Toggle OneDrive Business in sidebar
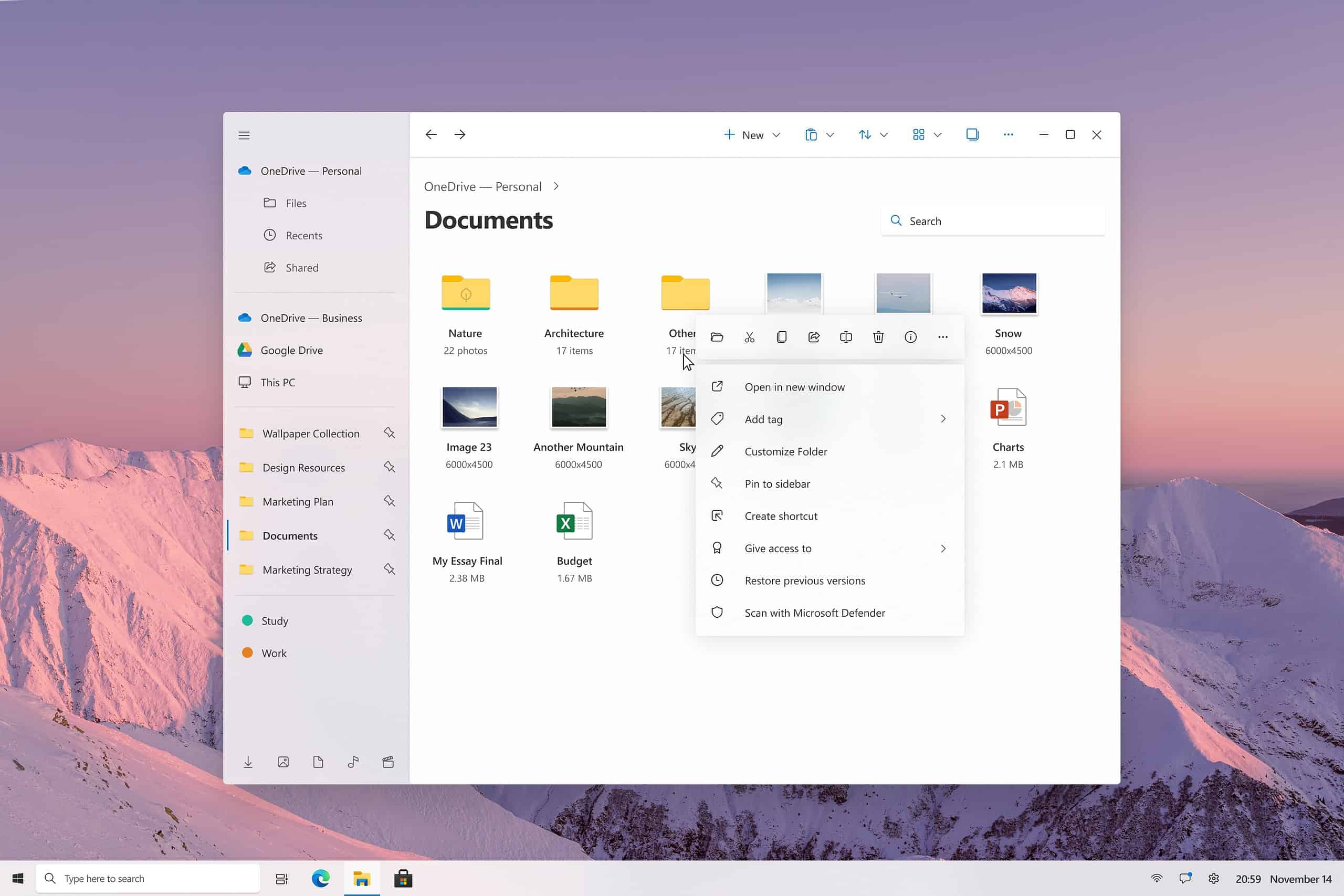The image size is (1344, 896). coord(311,317)
